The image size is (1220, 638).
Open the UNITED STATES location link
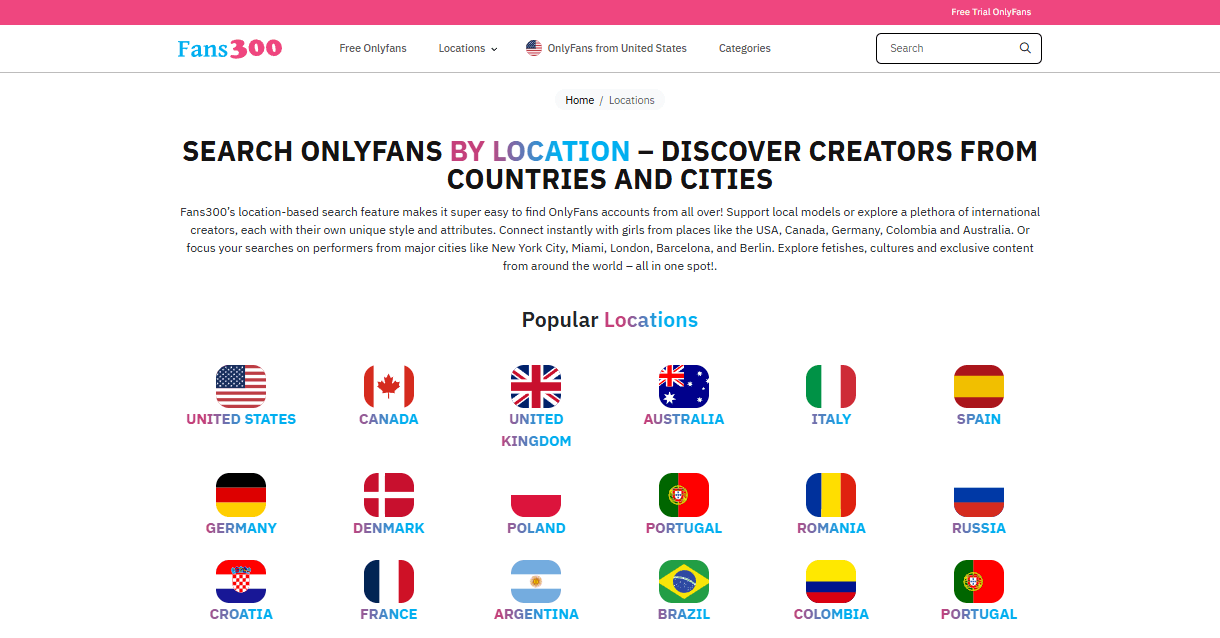tap(241, 419)
